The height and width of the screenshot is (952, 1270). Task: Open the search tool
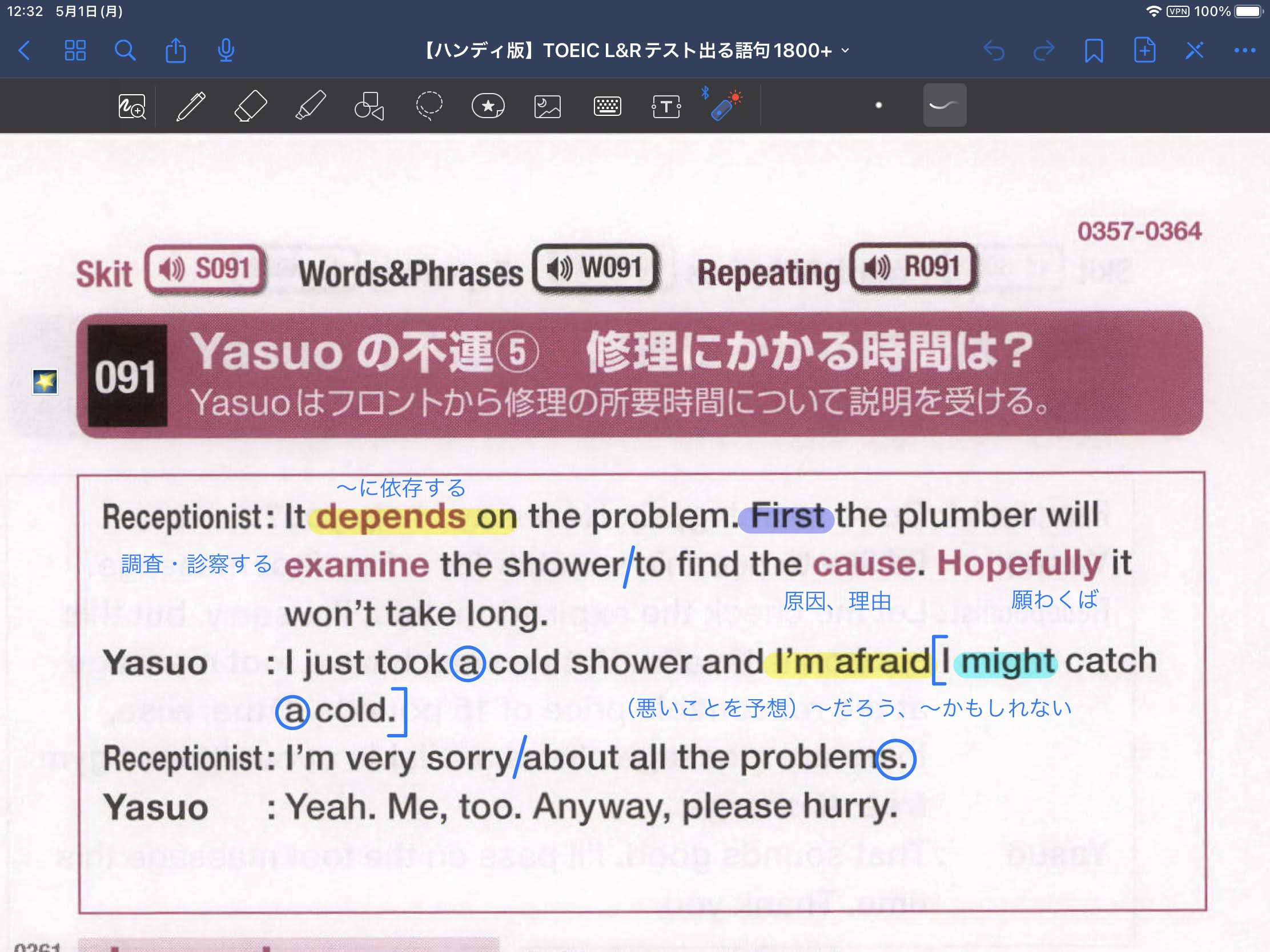pyautogui.click(x=125, y=50)
